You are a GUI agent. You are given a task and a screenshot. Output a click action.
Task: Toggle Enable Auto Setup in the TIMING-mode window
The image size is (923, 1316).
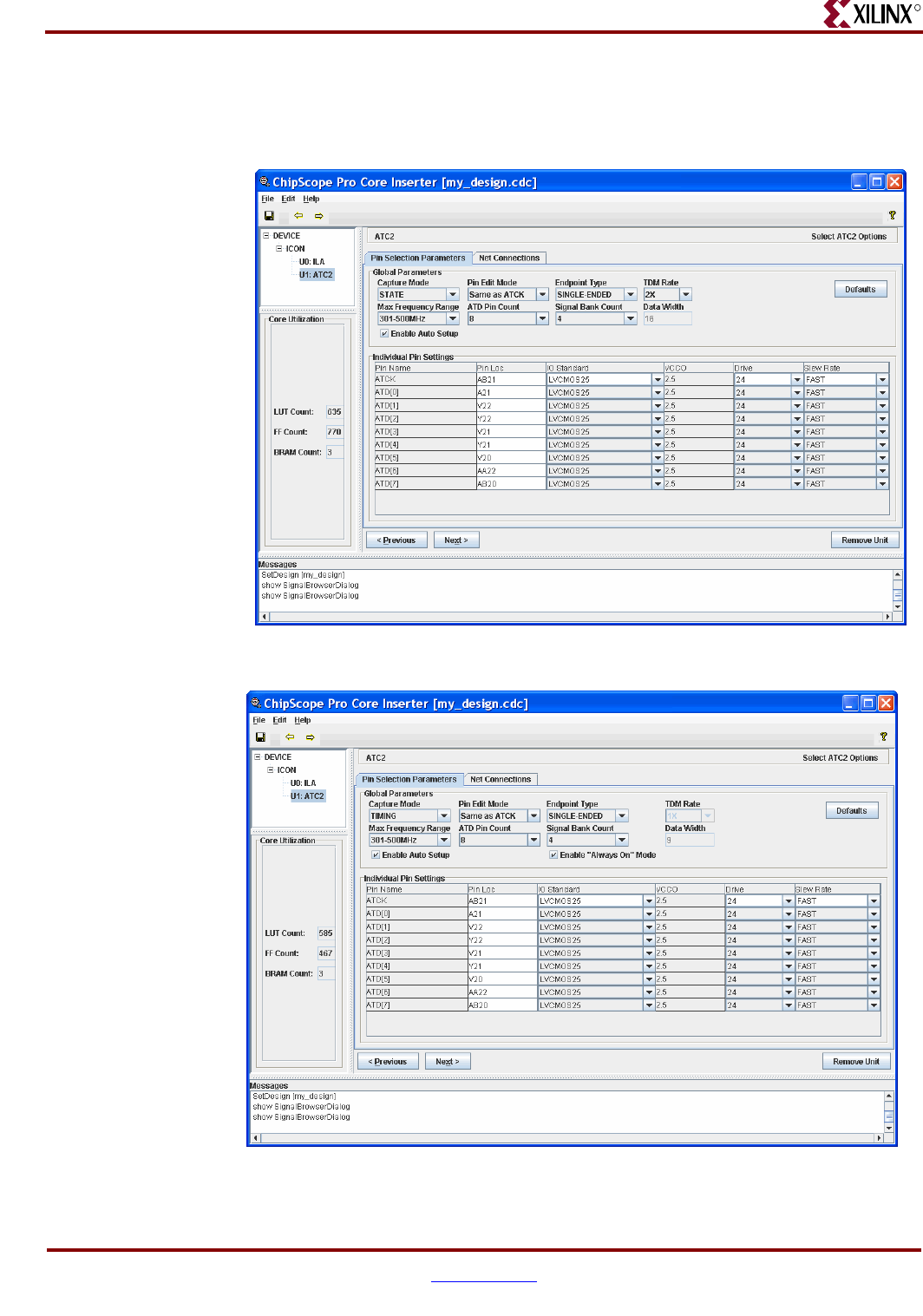pos(376,855)
